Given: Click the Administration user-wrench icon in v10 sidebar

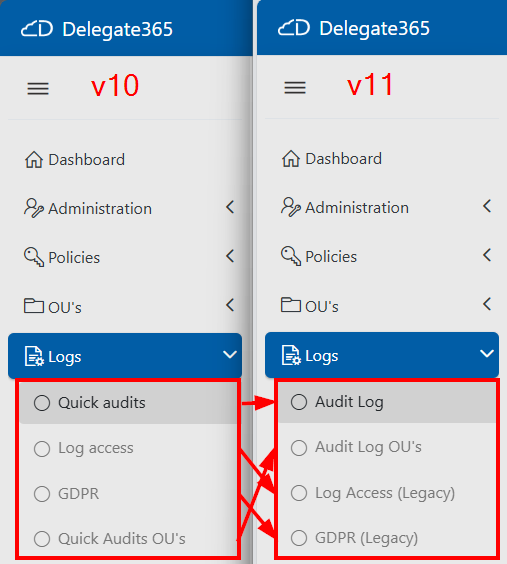Looking at the screenshot, I should [x=34, y=208].
